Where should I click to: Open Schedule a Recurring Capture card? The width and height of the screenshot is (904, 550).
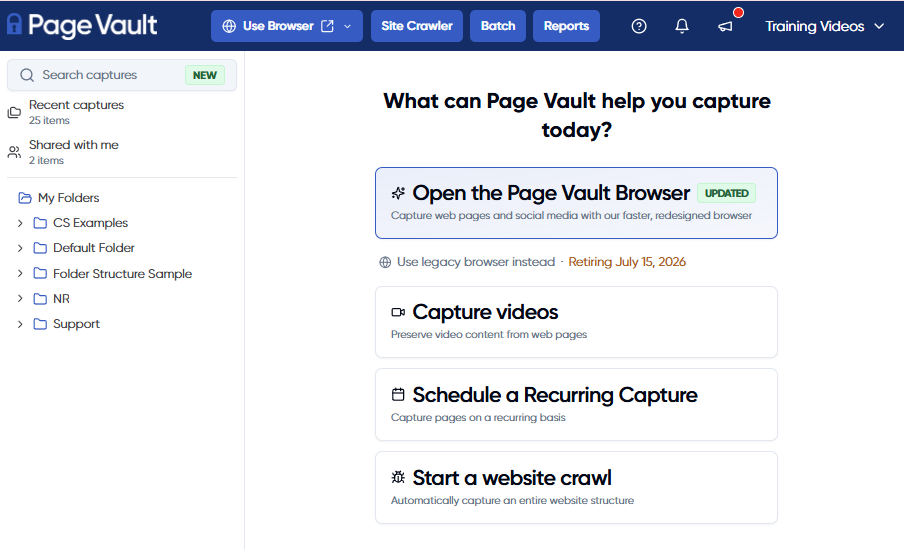pyautogui.click(x=577, y=405)
